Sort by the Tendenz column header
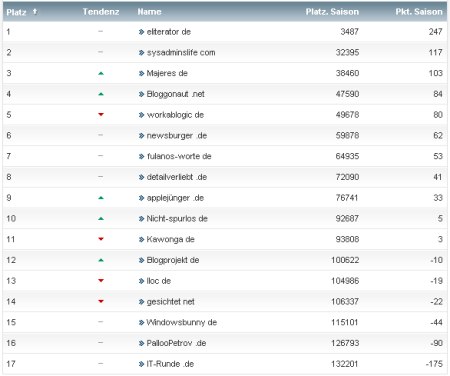The width and height of the screenshot is (450, 376). pyautogui.click(x=101, y=12)
